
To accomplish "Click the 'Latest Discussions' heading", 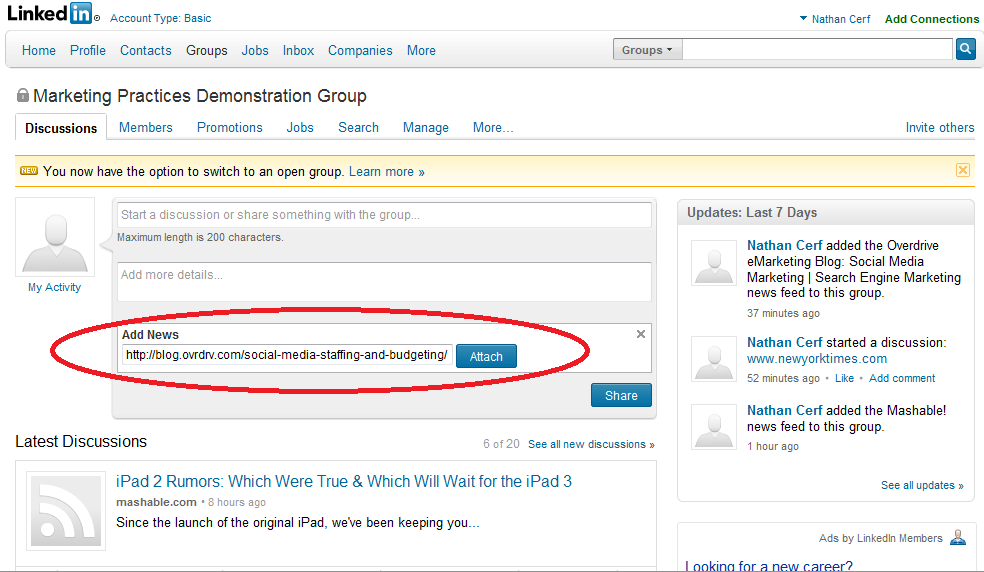I will click(x=81, y=441).
